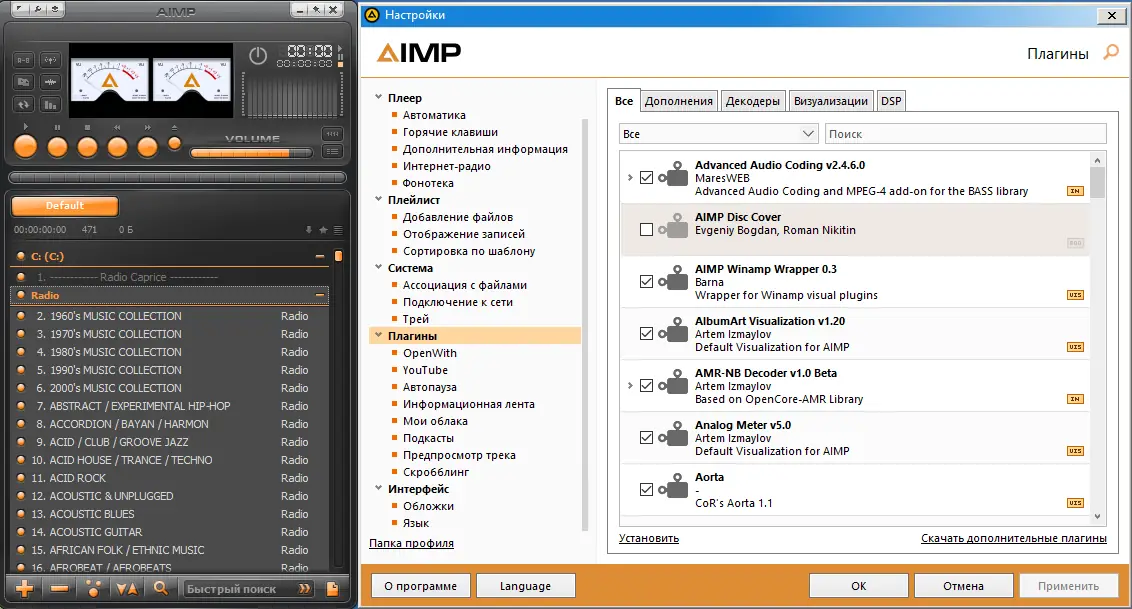Focus the Быстрый поиск quick search field

[248, 589]
